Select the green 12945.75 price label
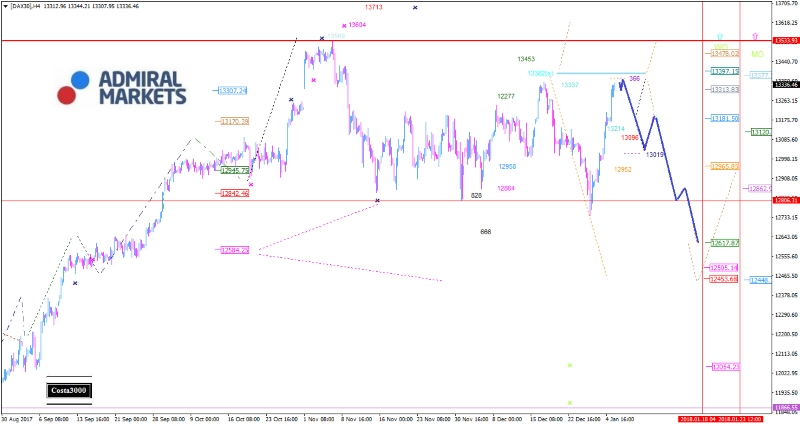Screen dimensions: 800x426 [234, 170]
